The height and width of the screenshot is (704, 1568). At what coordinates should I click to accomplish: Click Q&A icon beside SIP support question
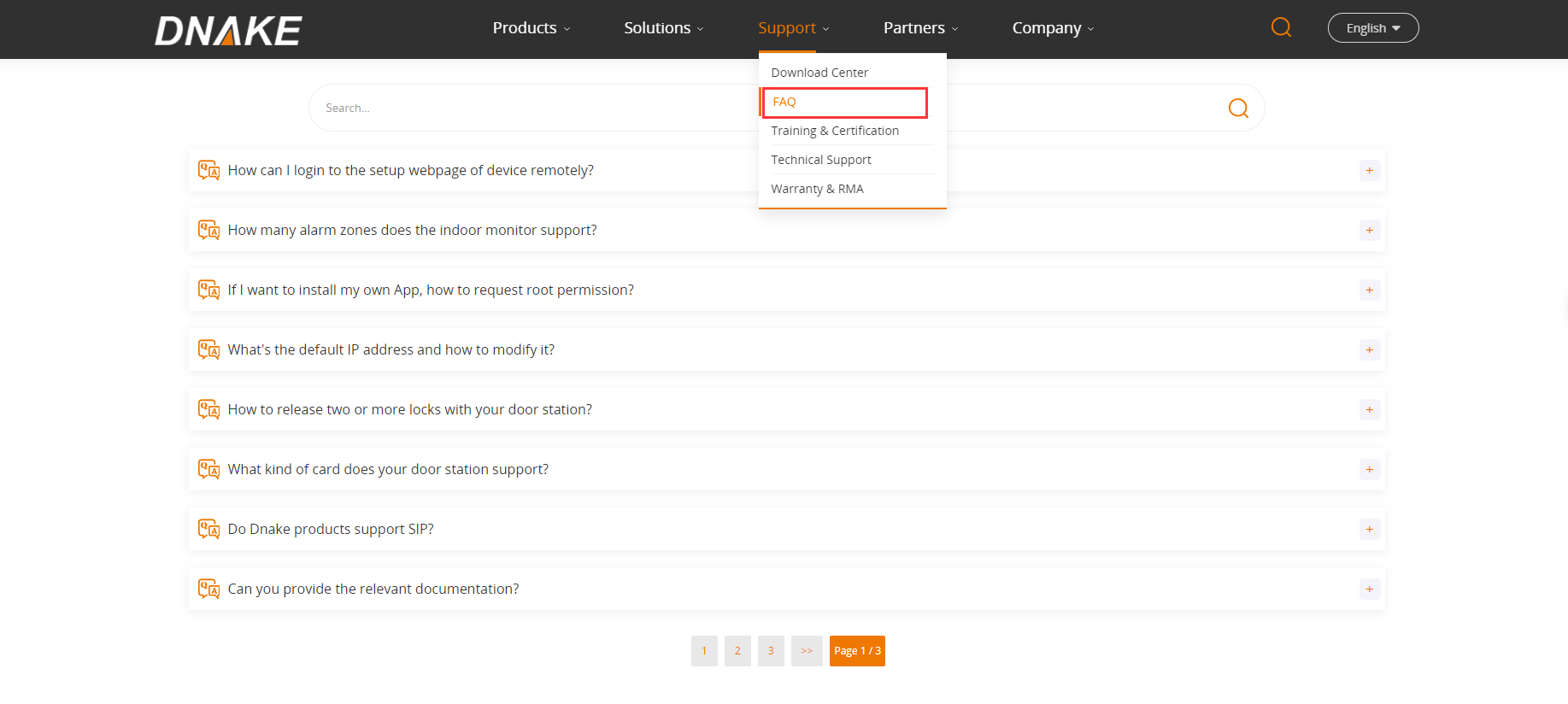[208, 529]
